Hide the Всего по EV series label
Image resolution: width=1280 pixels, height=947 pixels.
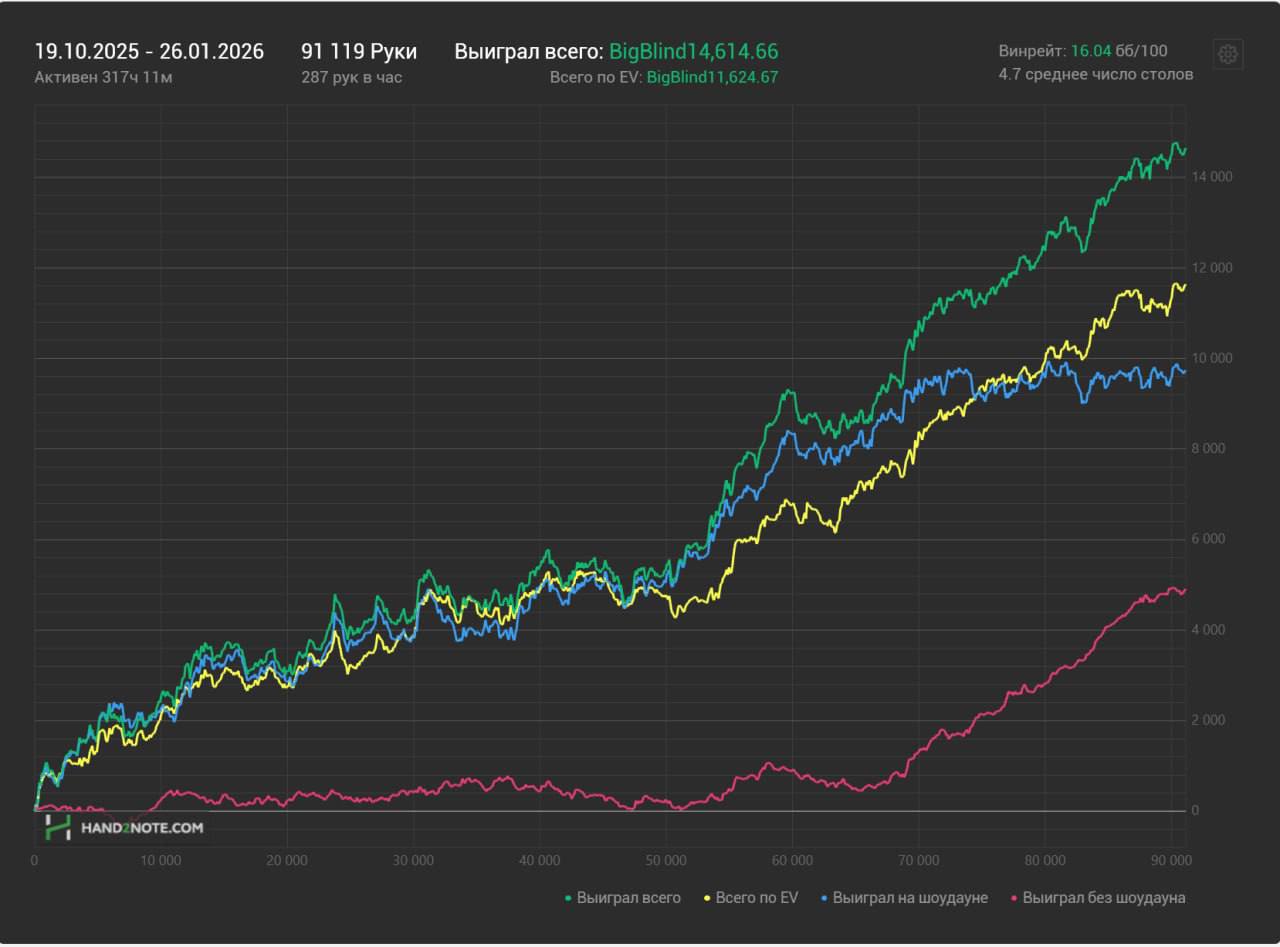tap(756, 898)
